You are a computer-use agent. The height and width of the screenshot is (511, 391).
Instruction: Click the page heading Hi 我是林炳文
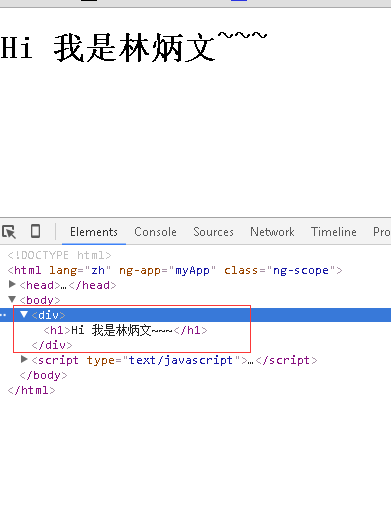133,47
